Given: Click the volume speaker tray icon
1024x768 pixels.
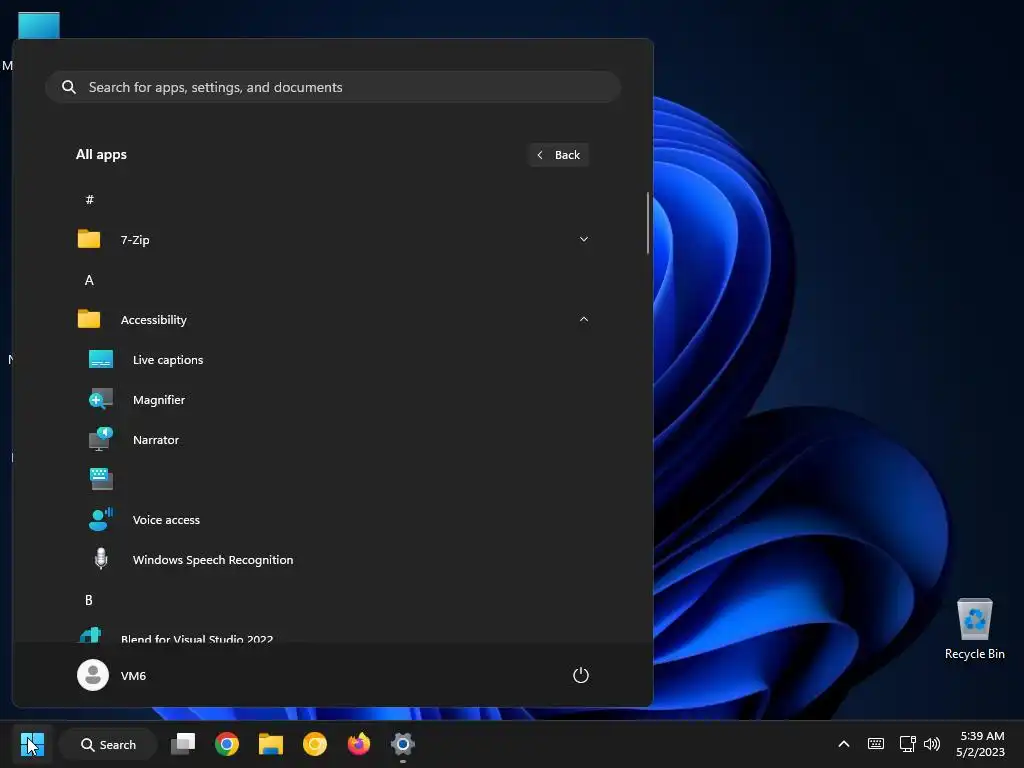Looking at the screenshot, I should (932, 744).
